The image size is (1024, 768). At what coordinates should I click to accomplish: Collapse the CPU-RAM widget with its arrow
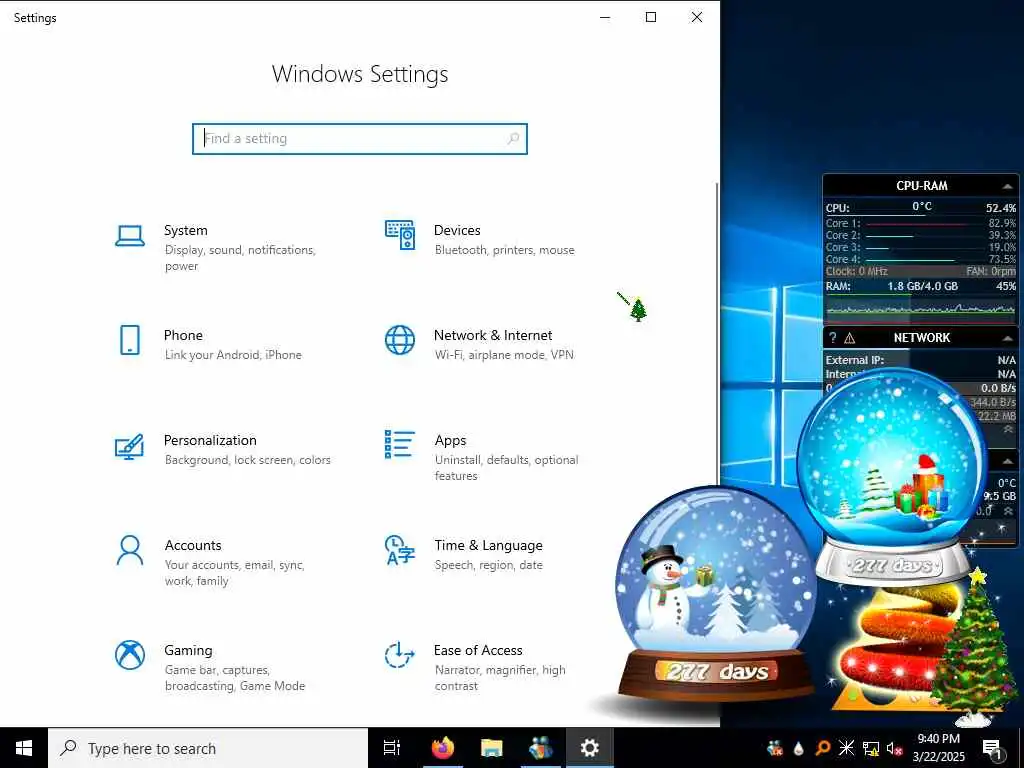coord(1007,187)
